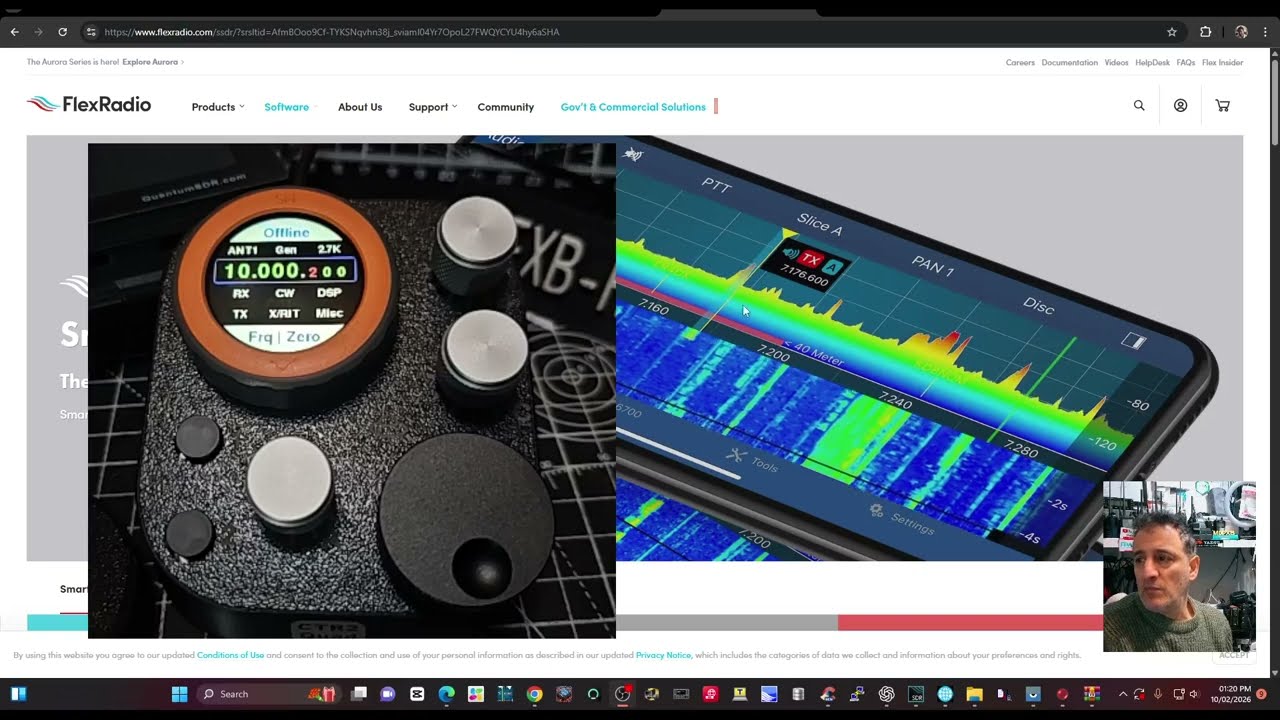Open the user account icon
This screenshot has height=720, width=1280.
(x=1181, y=105)
